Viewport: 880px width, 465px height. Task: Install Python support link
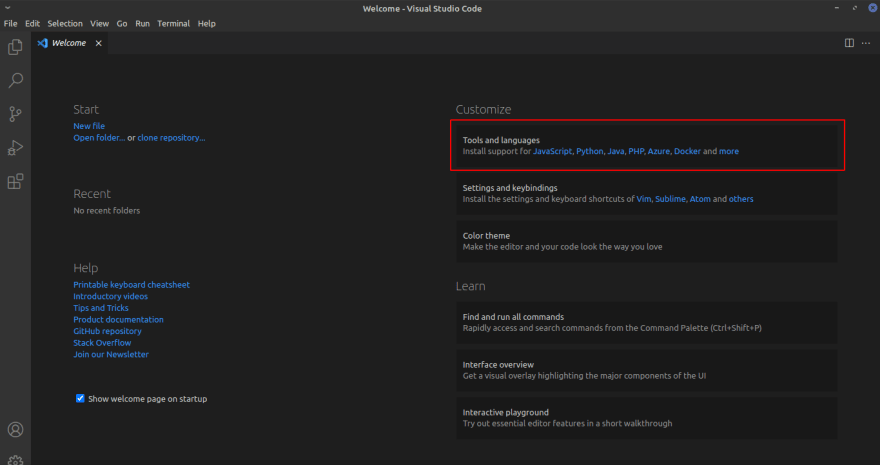pyautogui.click(x=589, y=151)
